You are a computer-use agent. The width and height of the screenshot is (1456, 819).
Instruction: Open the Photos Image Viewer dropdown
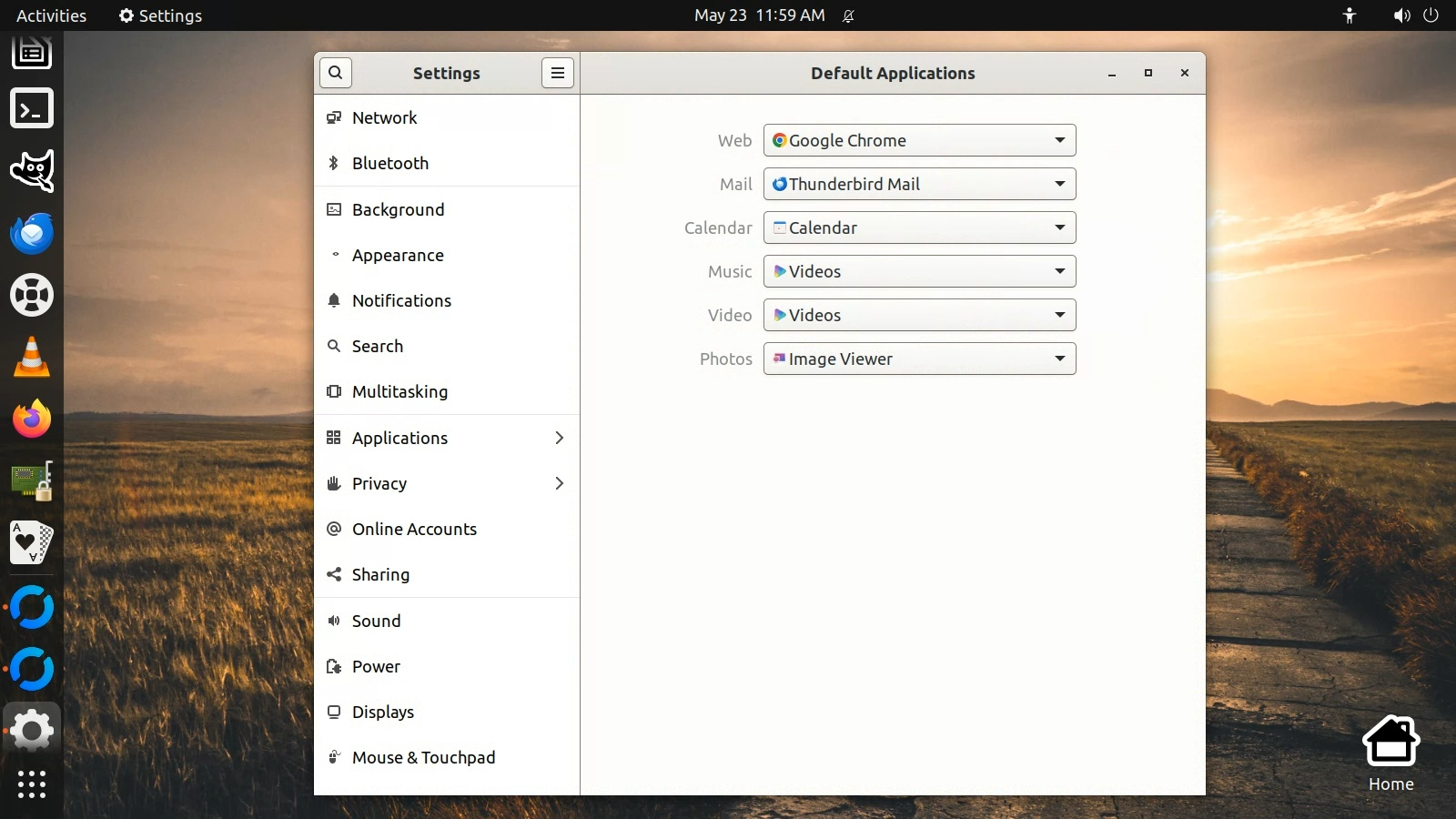point(919,359)
